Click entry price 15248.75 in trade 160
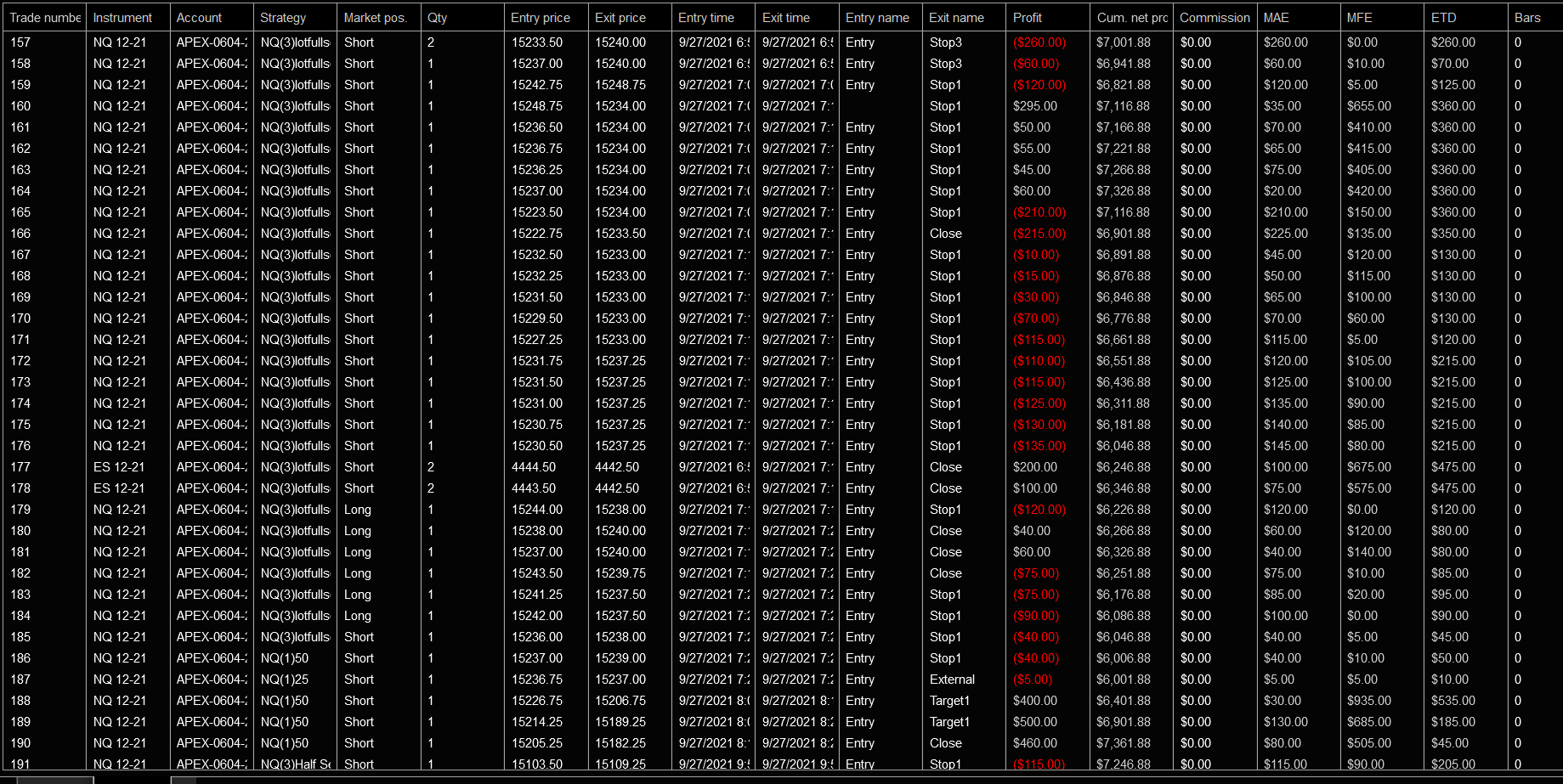This screenshot has height=784, width=1563. (537, 106)
